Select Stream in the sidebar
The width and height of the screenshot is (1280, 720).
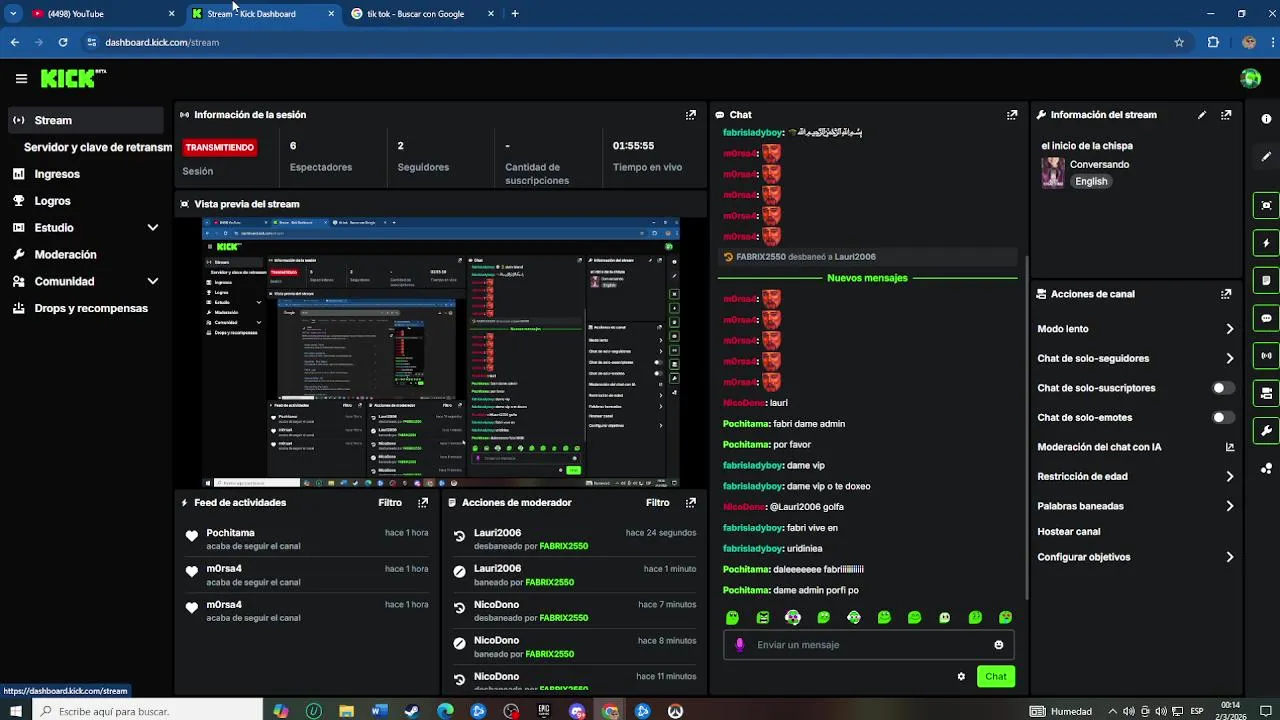point(84,120)
